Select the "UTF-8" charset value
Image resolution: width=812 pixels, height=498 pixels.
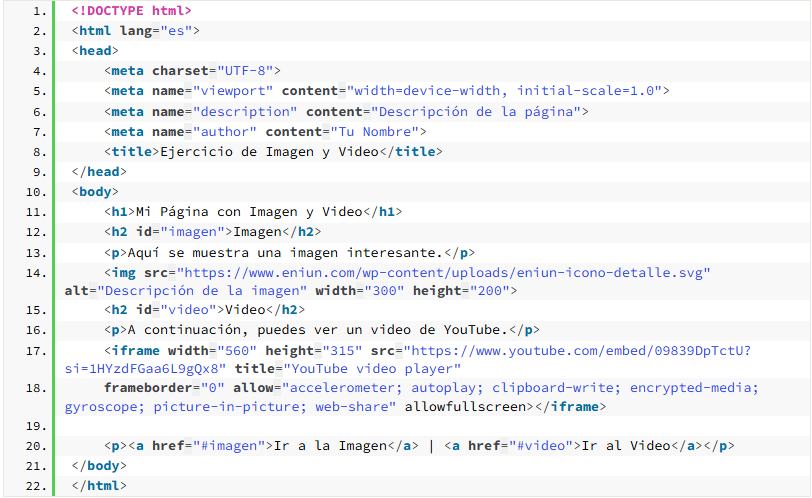pyautogui.click(x=245, y=70)
